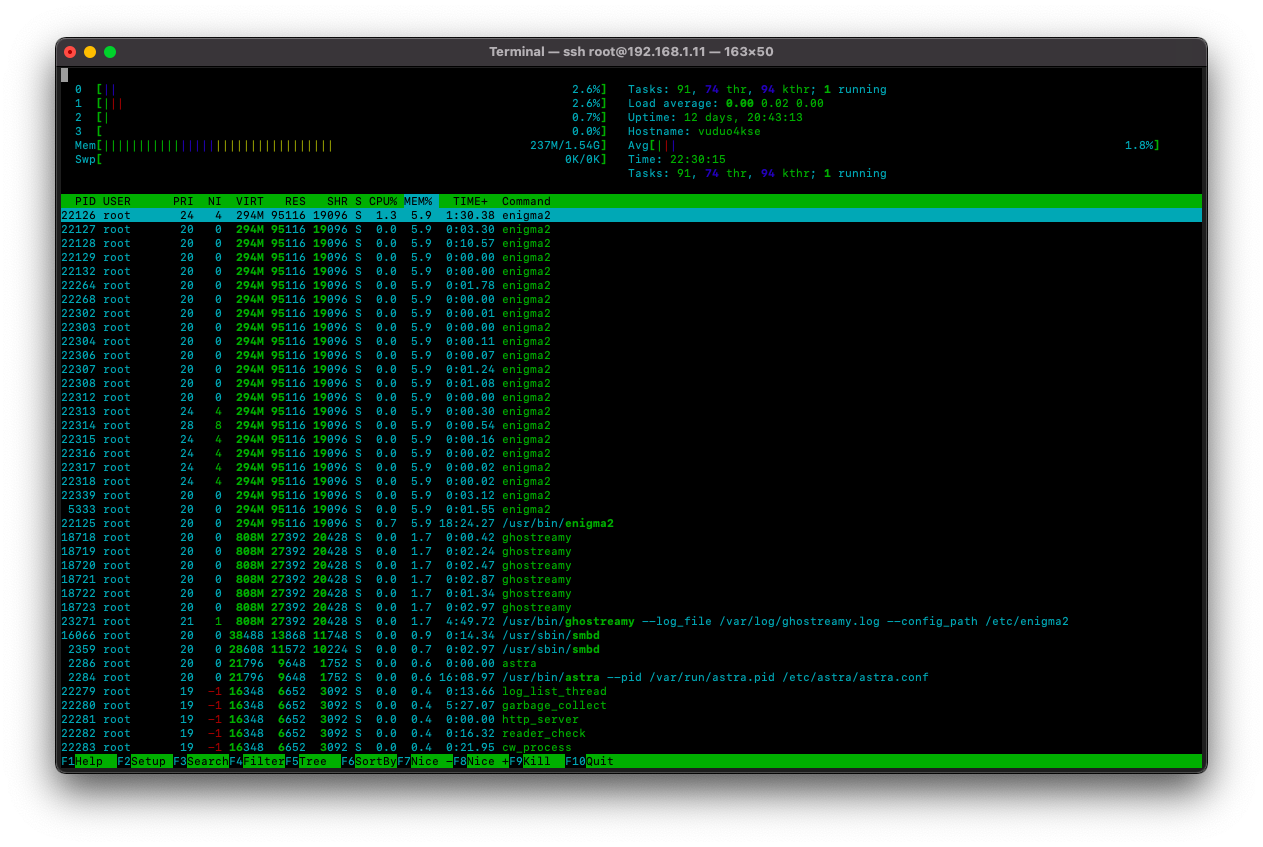The width and height of the screenshot is (1263, 847).
Task: Sort by the TIME+ column header
Action: (470, 201)
